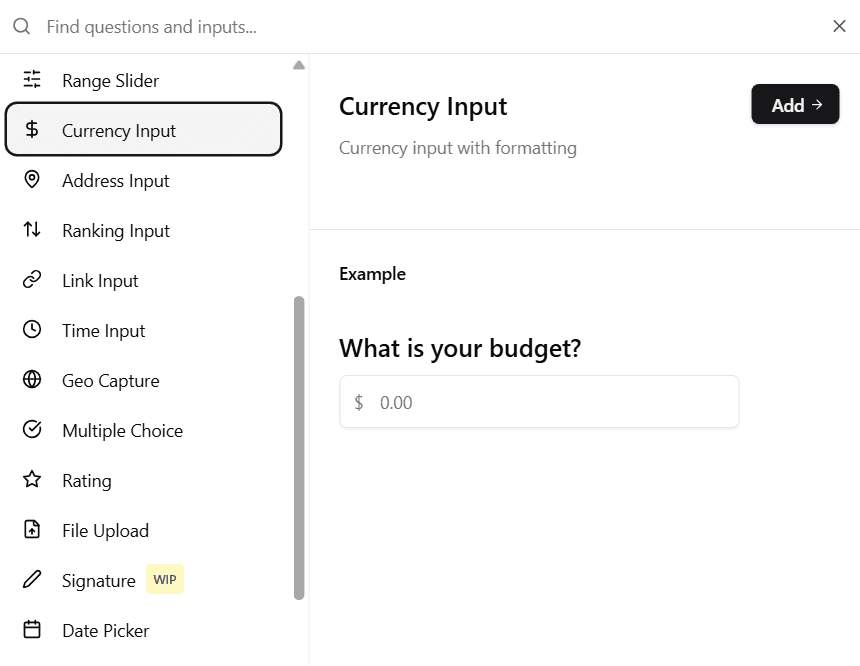This screenshot has width=860, height=666.
Task: Select the Date Picker calendar icon
Action: [31, 630]
